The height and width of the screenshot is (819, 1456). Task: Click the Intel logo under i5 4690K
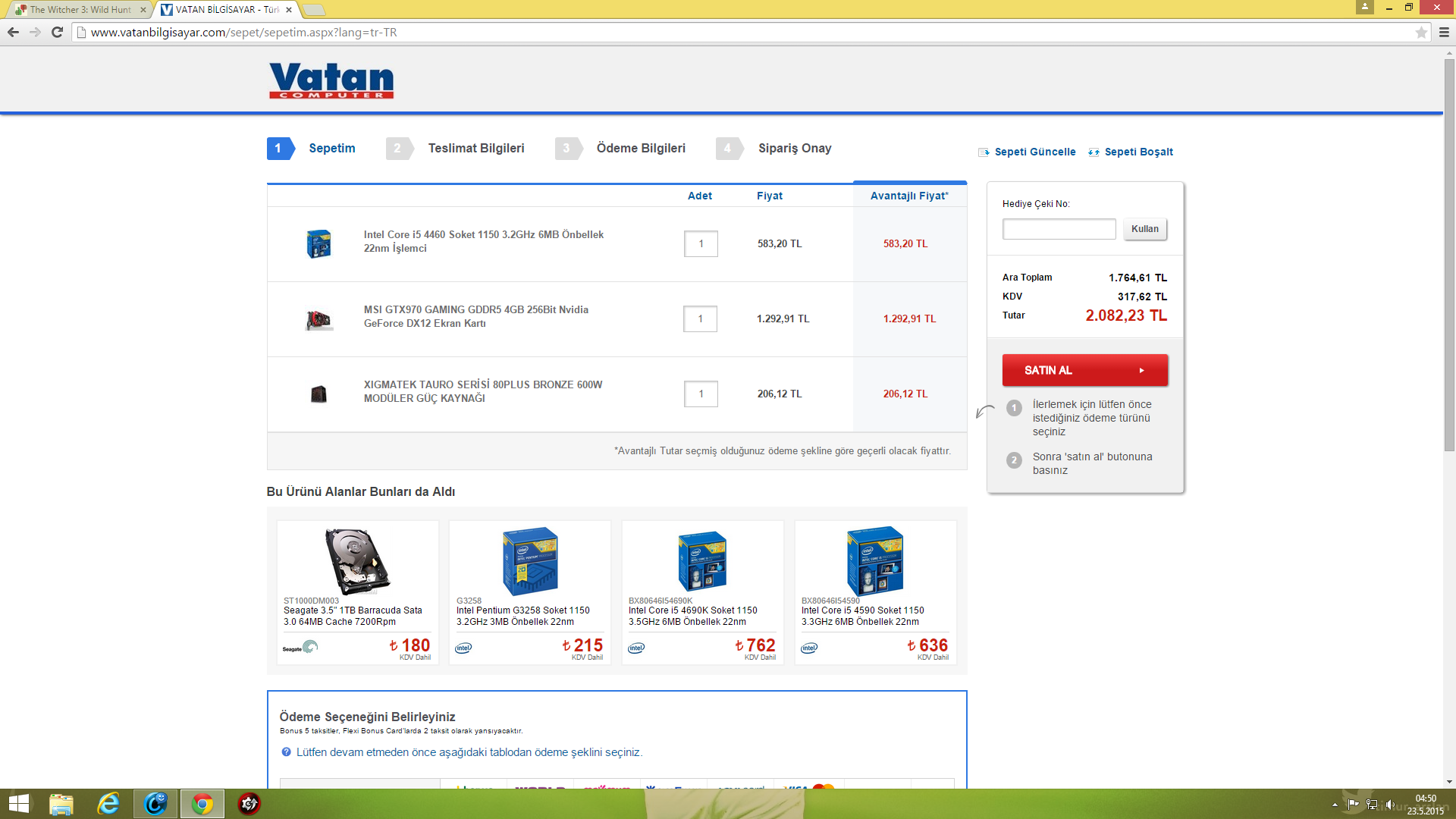[x=636, y=648]
